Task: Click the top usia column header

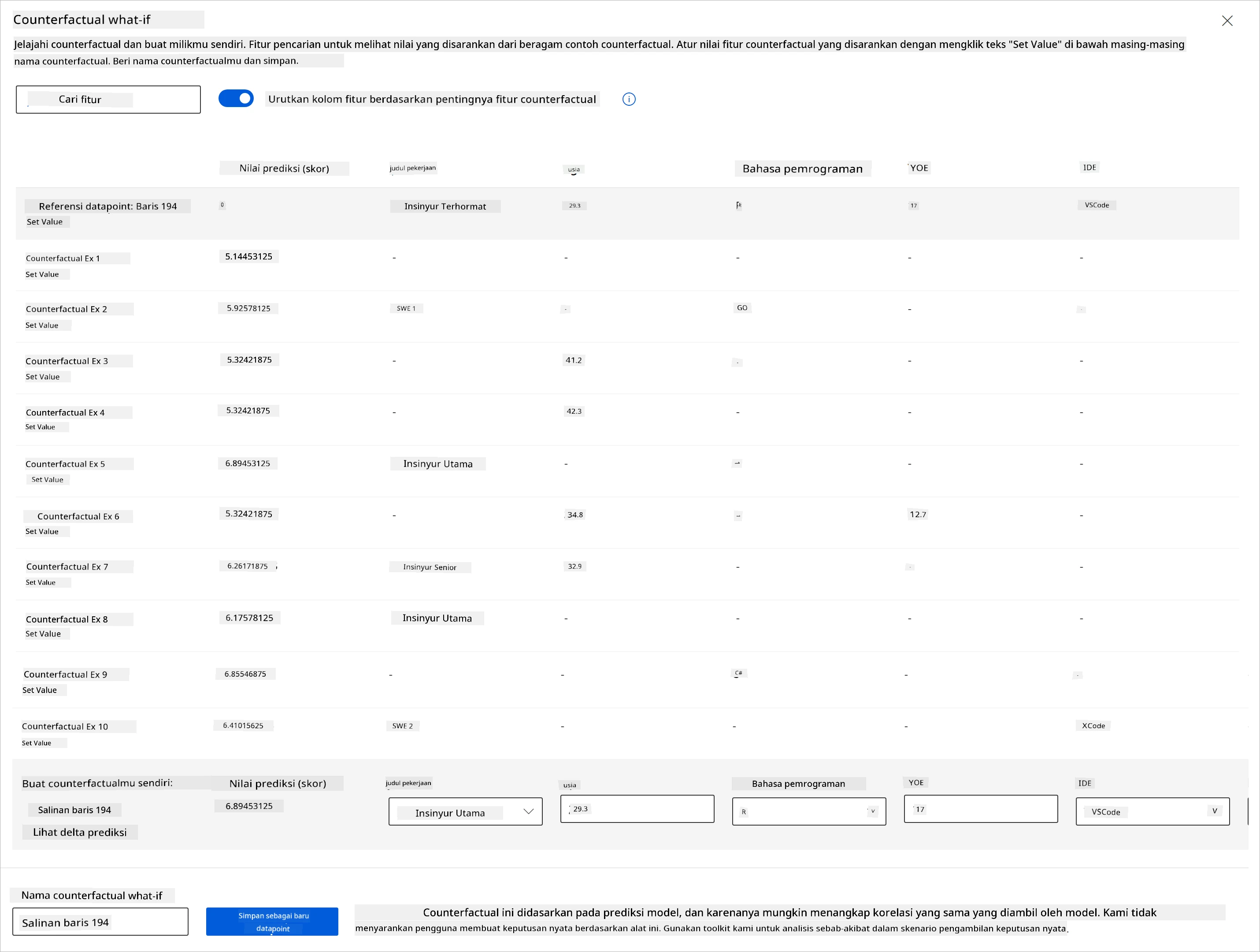Action: click(x=574, y=169)
